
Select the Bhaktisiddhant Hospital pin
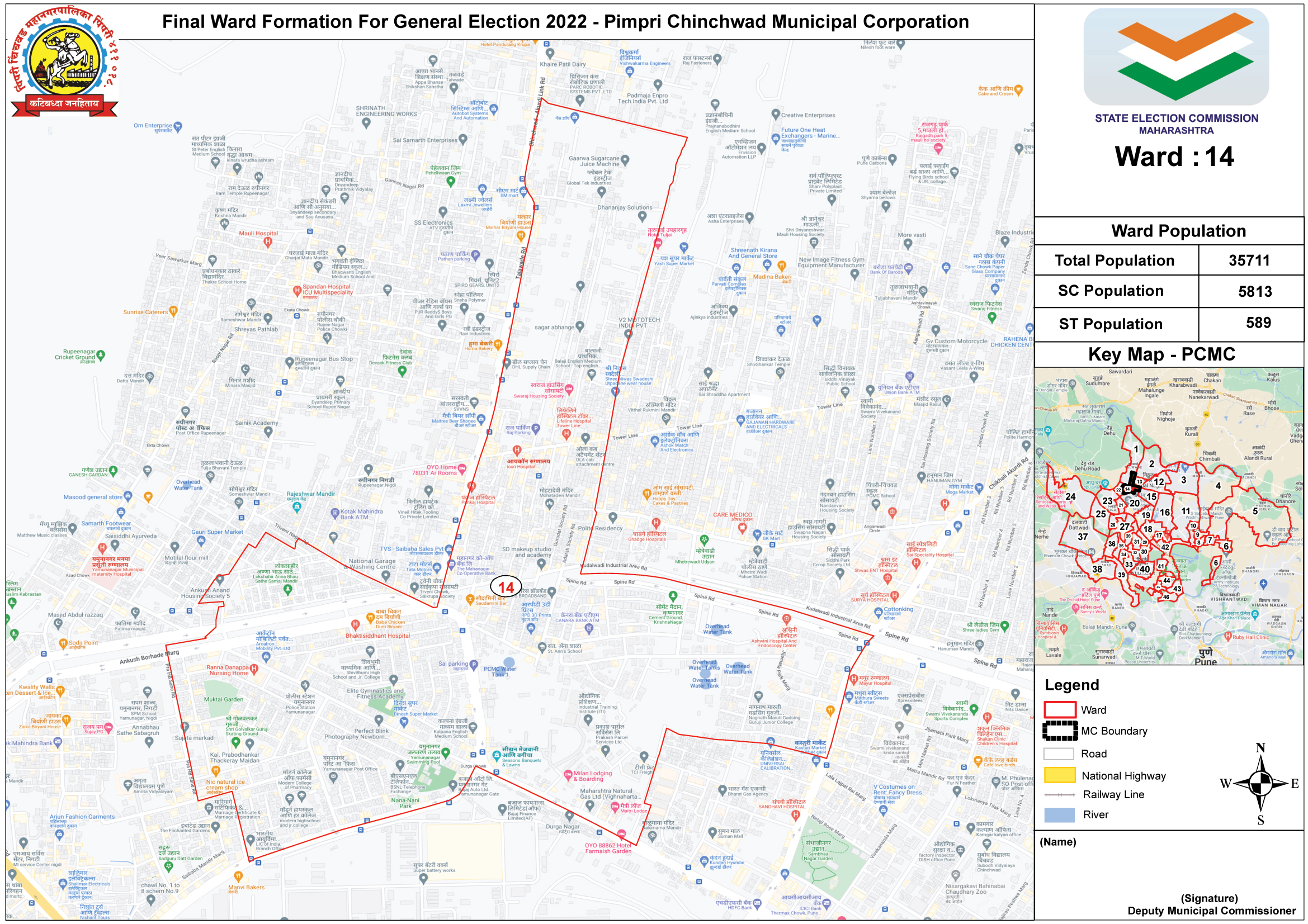coord(355,625)
